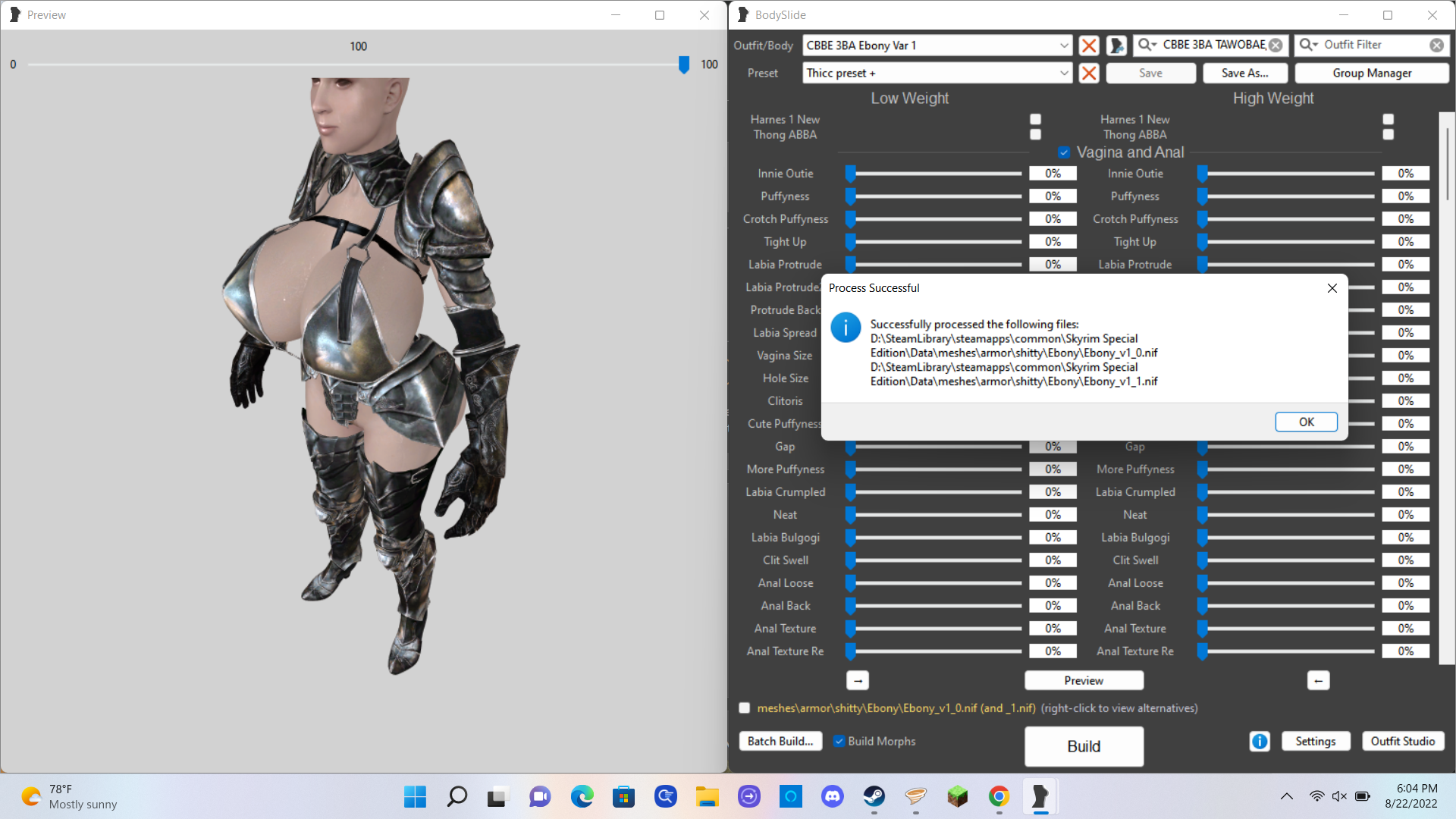Viewport: 1456px width, 819px height.
Task: Delete the Thicc preset with red X
Action: (1089, 74)
